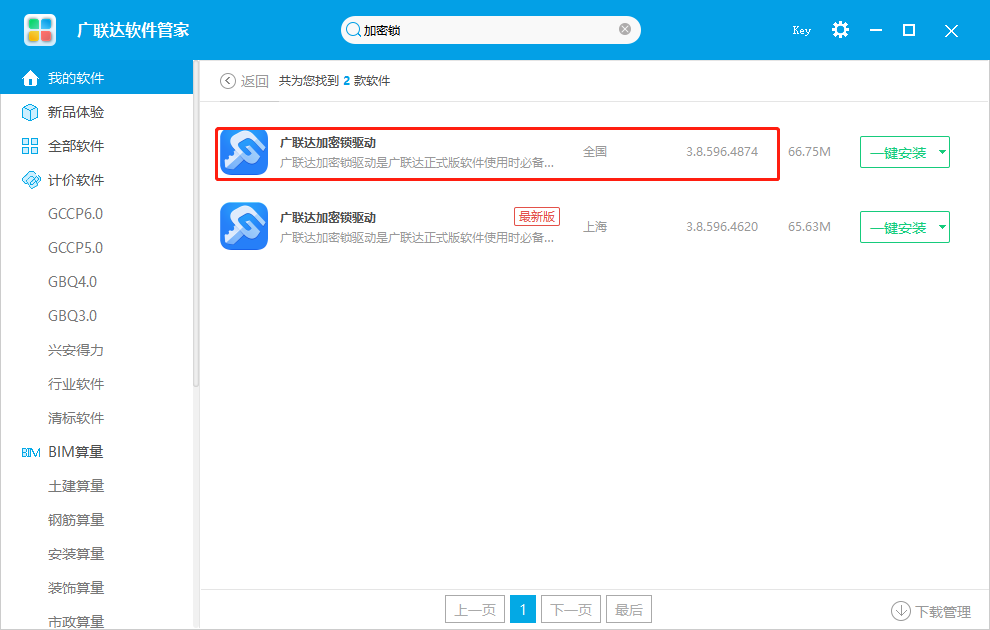
Task: Expand install options for 3.8.596.4620
Action: pos(942,227)
